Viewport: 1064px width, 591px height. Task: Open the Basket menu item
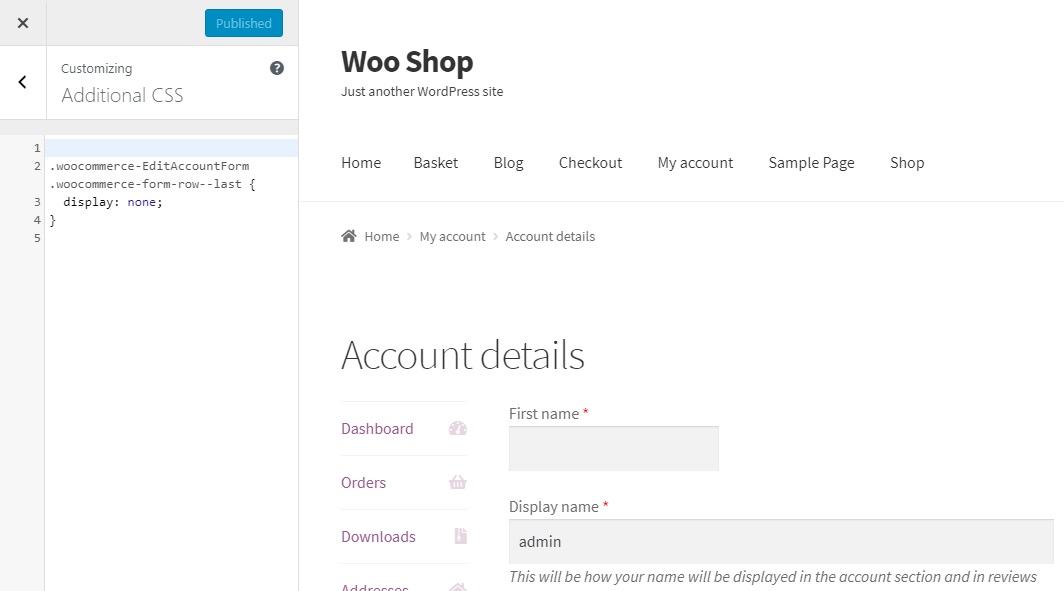tap(436, 163)
